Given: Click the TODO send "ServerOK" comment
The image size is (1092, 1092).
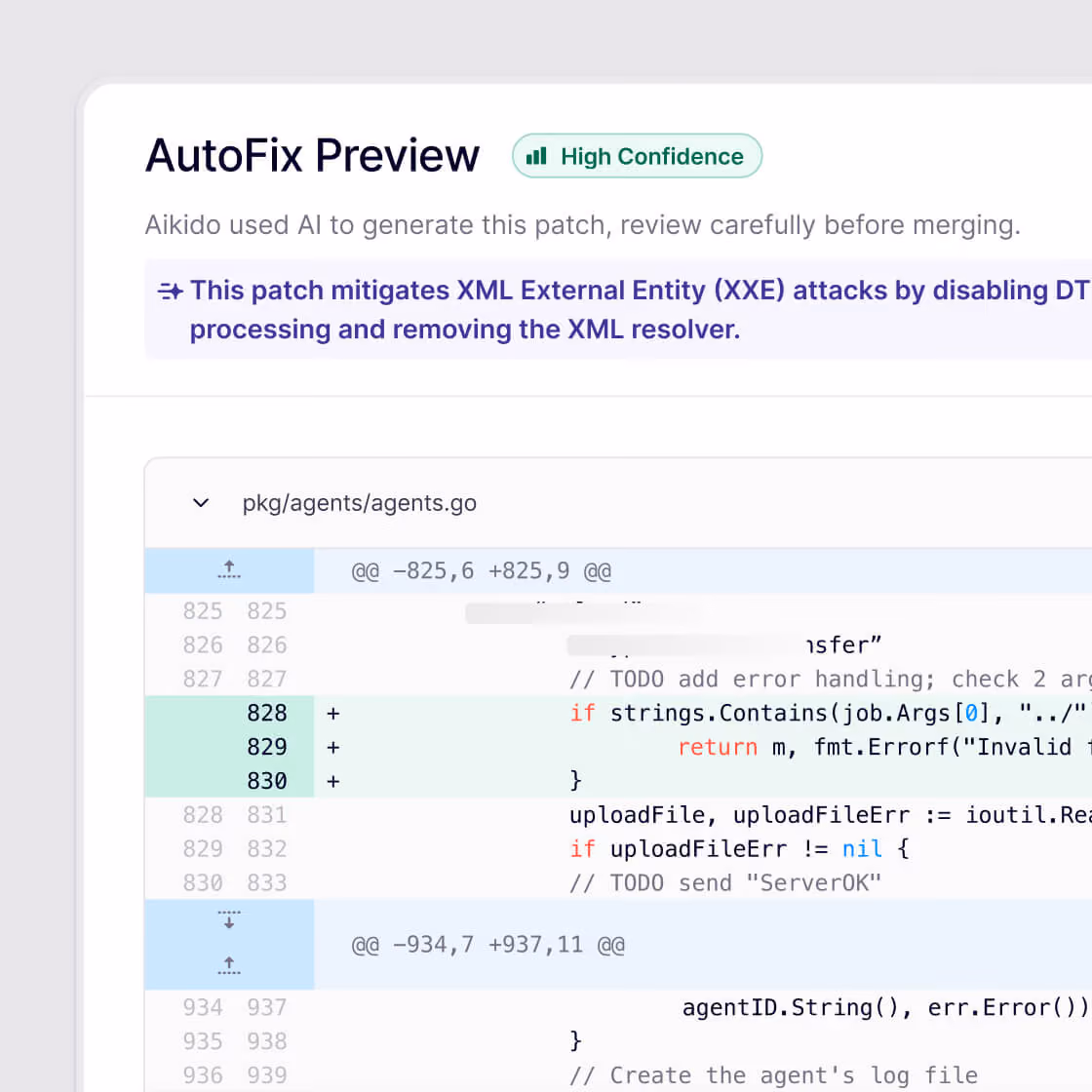Looking at the screenshot, I should [725, 883].
